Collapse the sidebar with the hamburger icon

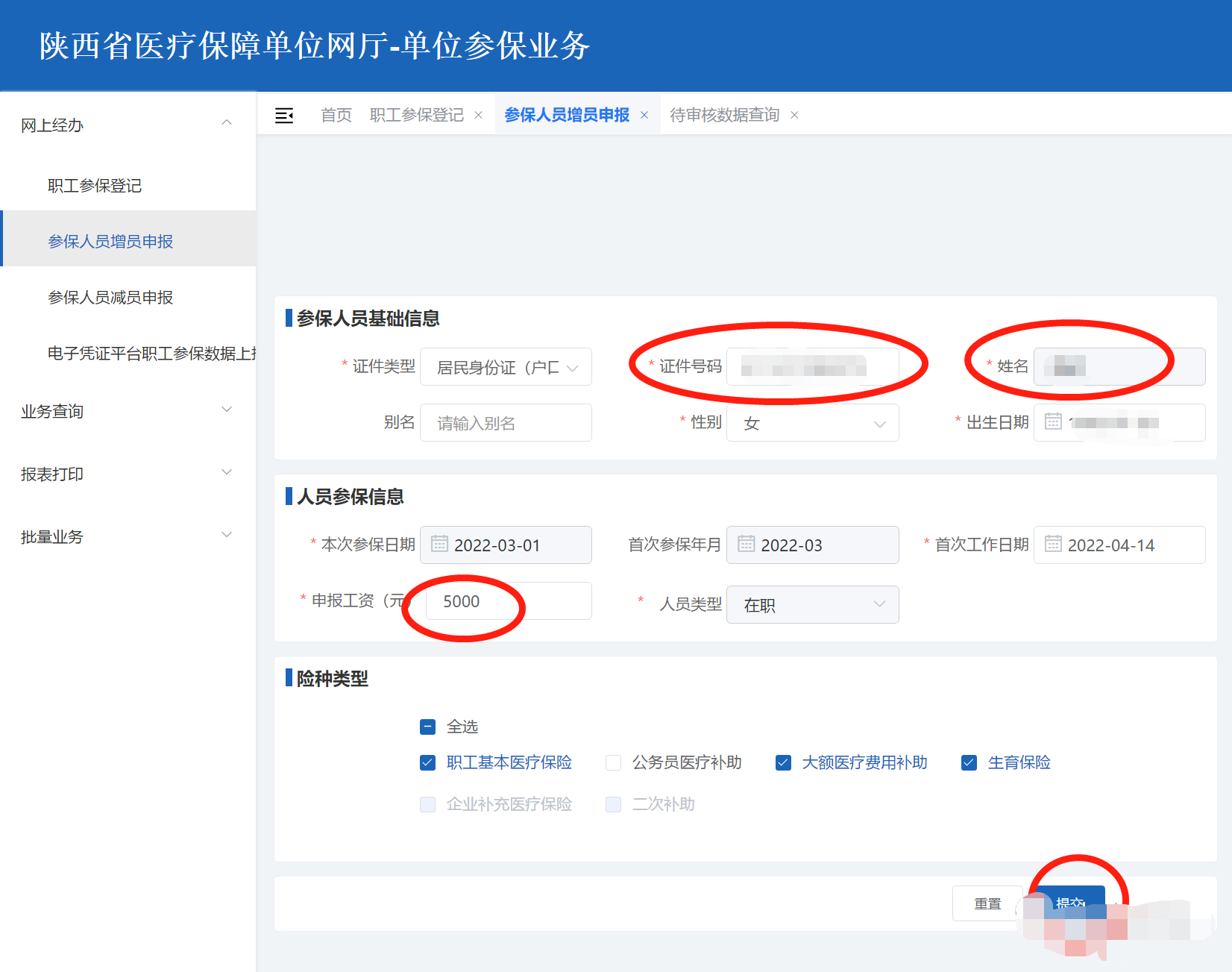(284, 116)
